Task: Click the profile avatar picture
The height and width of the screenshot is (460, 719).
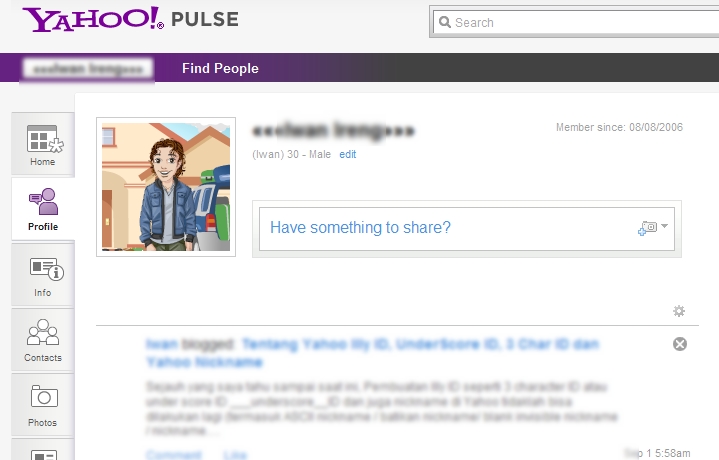Action: click(166, 187)
